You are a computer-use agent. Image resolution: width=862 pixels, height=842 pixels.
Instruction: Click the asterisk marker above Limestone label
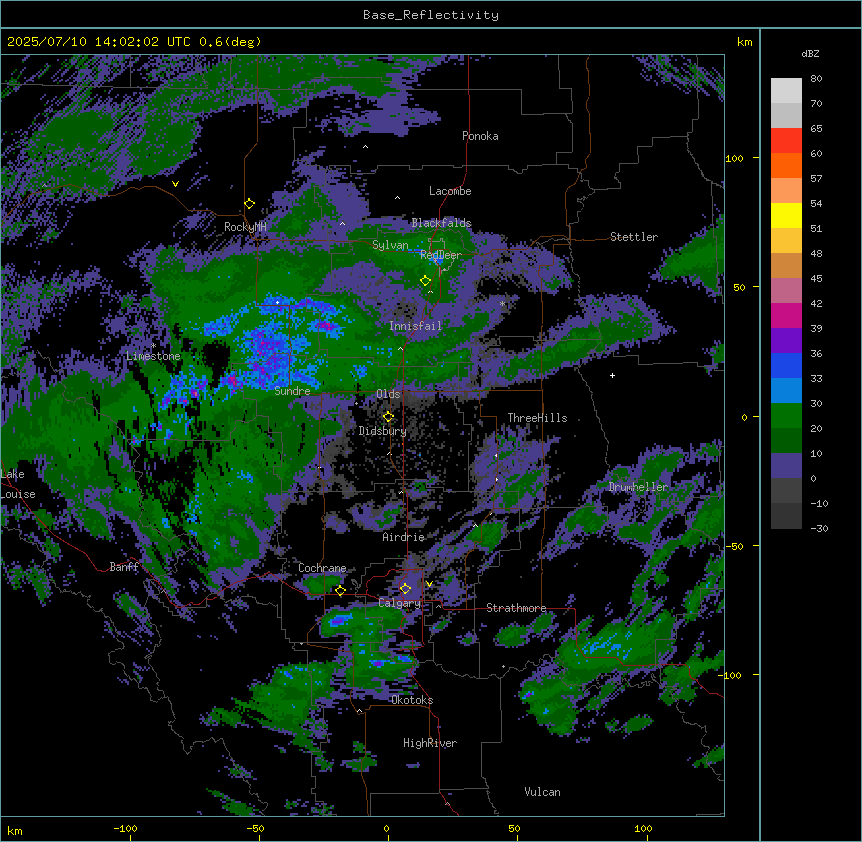153,346
